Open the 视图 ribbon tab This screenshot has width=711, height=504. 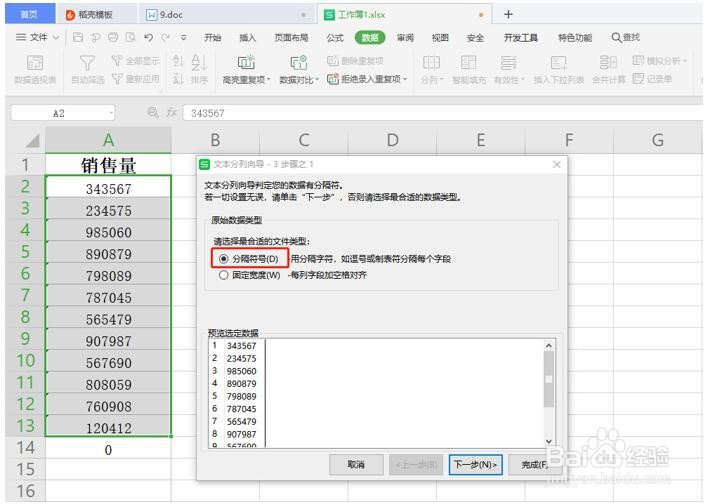tap(440, 38)
